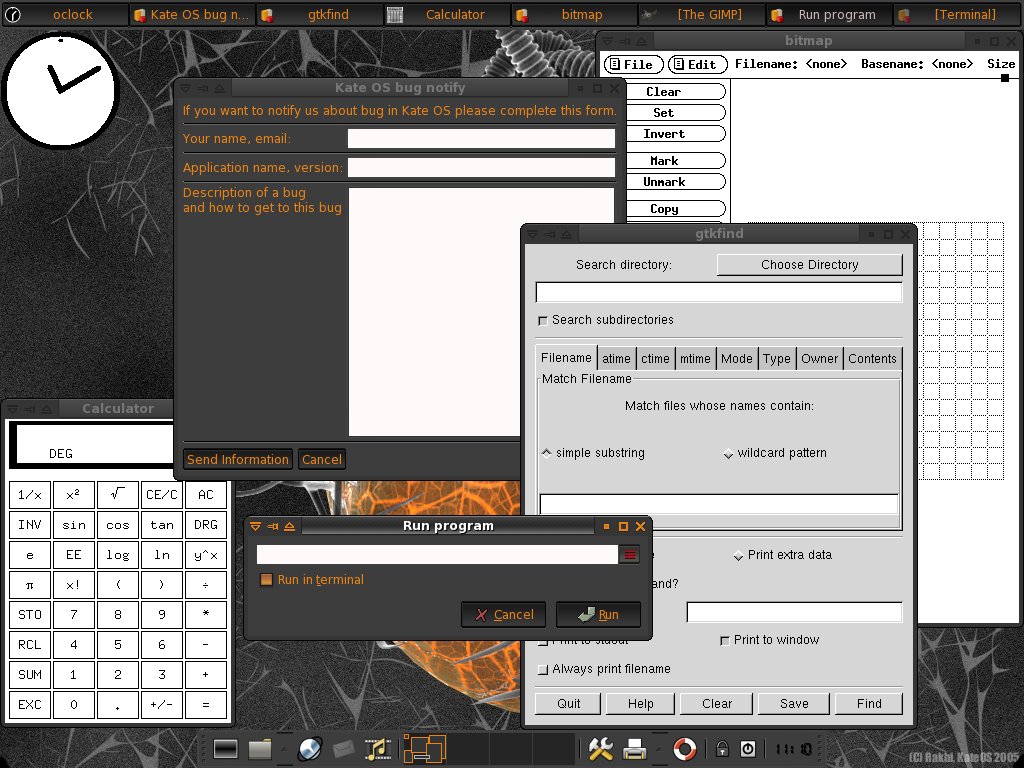
Task: Click the Terminal icon in top taskbar
Action: pyautogui.click(x=904, y=14)
